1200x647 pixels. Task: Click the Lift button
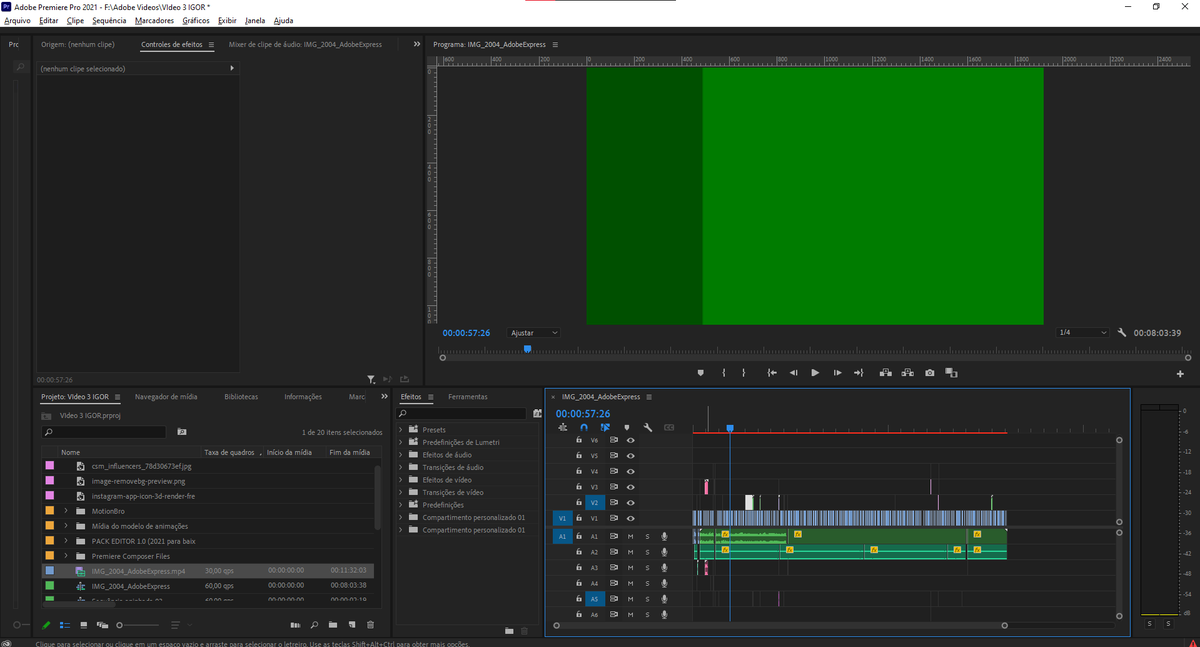(886, 372)
